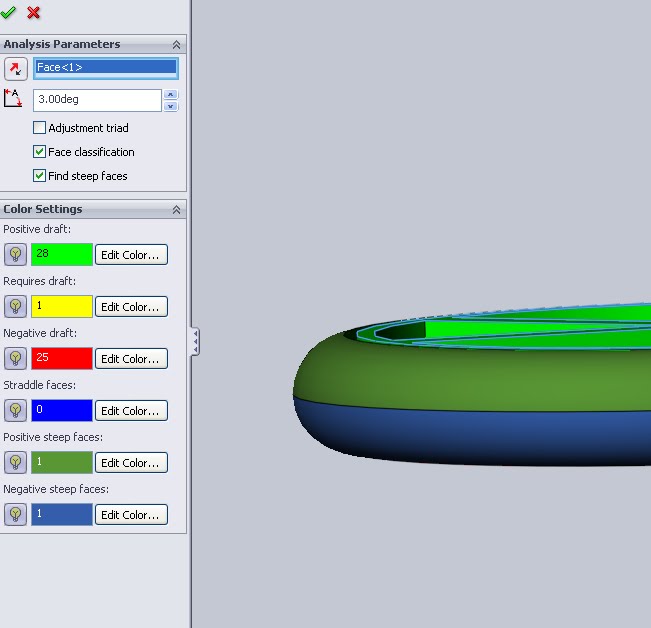This screenshot has height=628, width=651.
Task: Cancel the draft analysis with red X
Action: pyautogui.click(x=34, y=12)
